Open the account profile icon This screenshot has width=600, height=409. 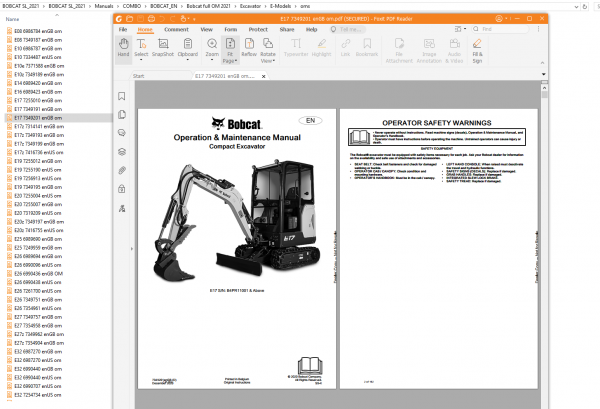coord(499,18)
